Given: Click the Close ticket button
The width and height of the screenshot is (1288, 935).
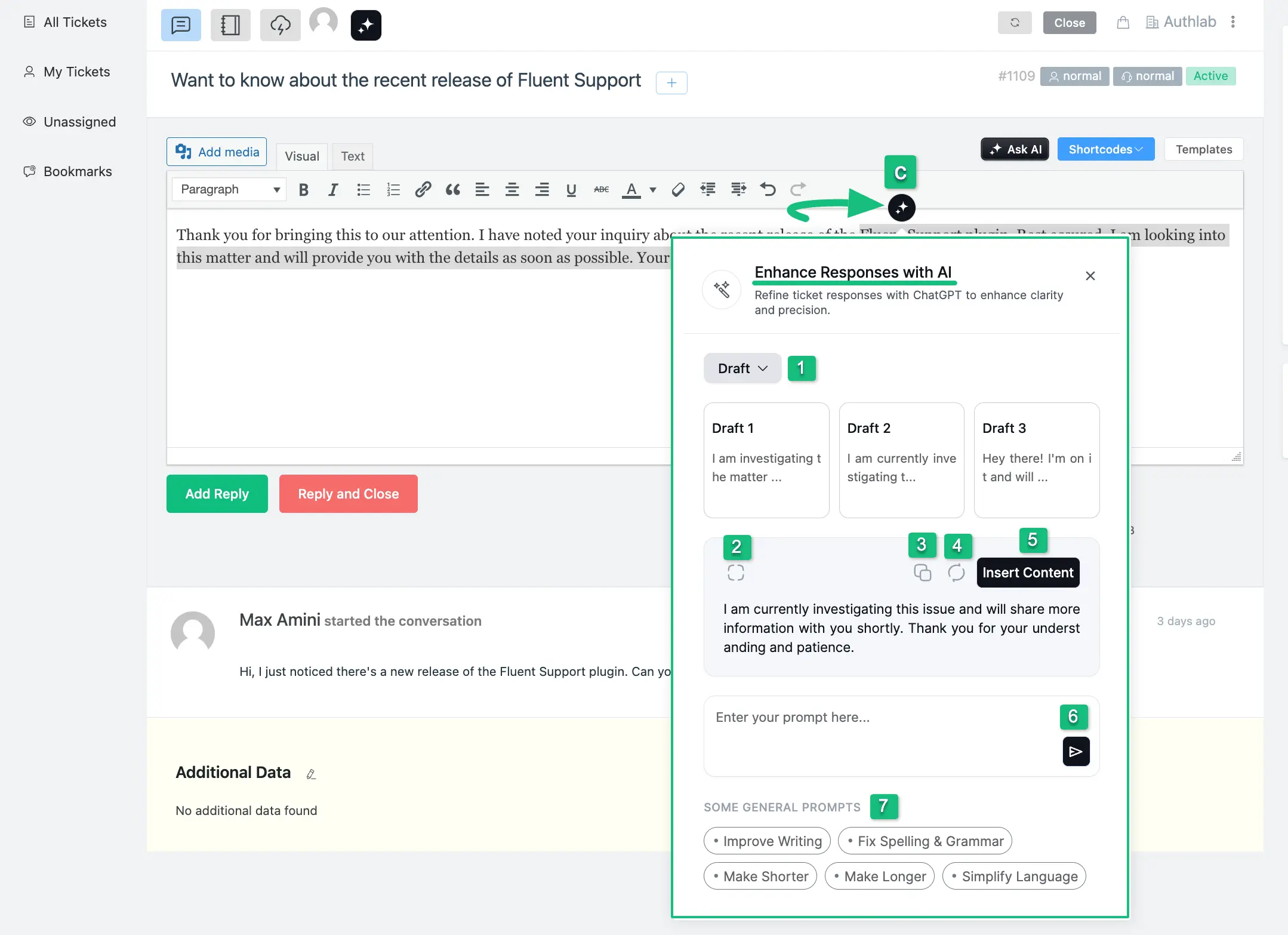Looking at the screenshot, I should coord(1070,23).
